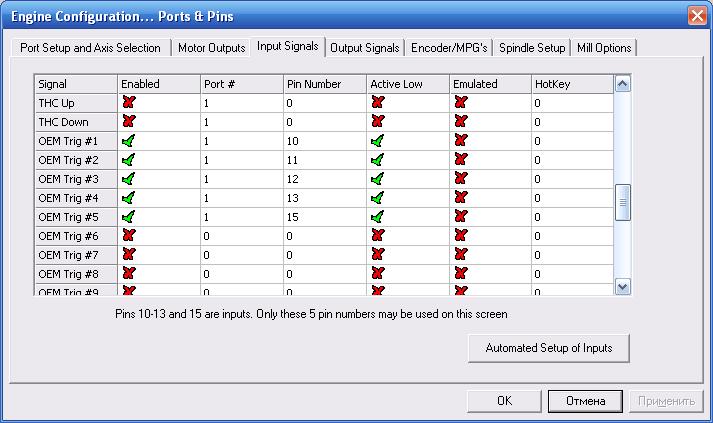713x423 pixels.
Task: Open the Spindle Setup tab
Action: 531,48
